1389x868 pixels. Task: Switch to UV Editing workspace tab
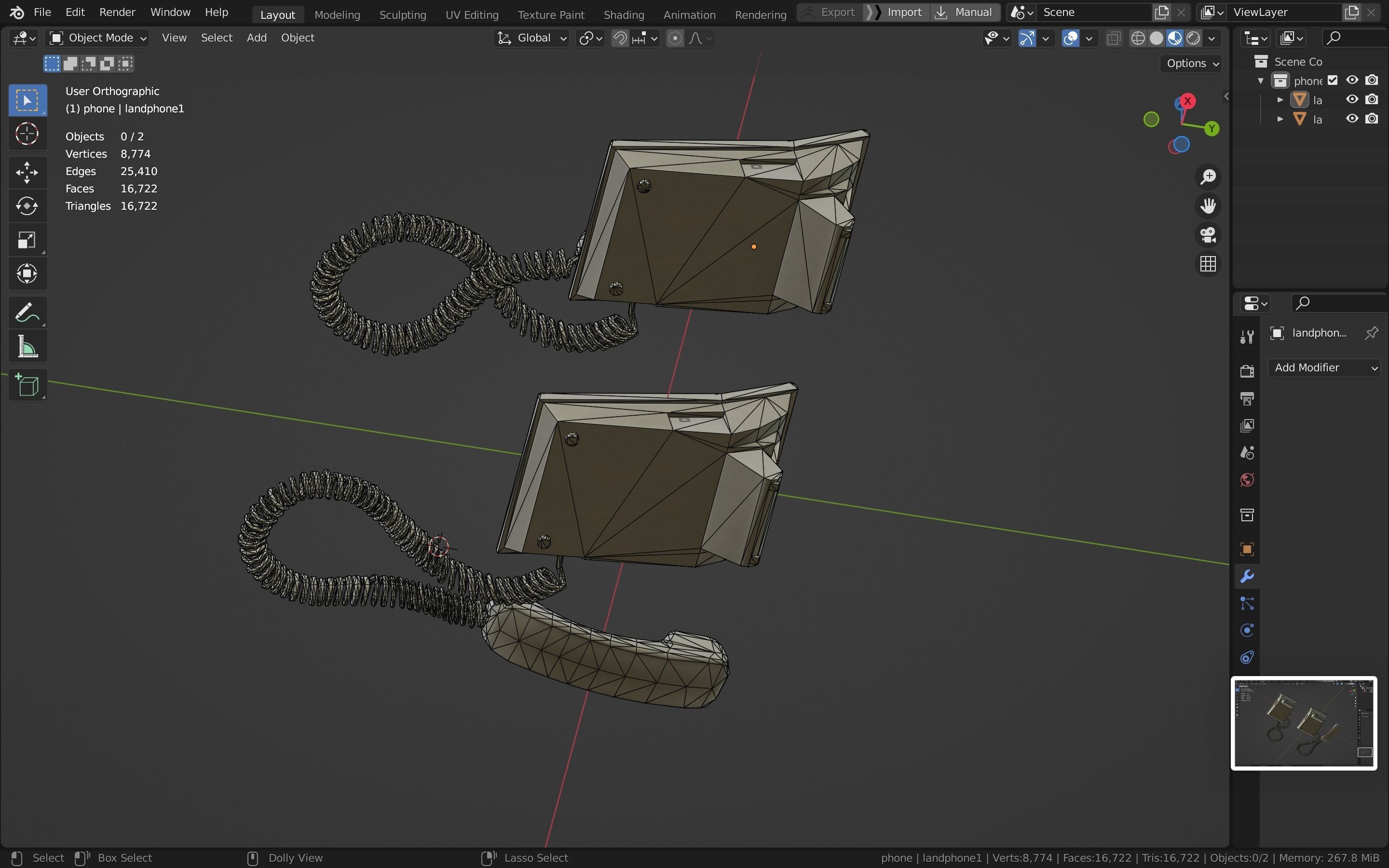[x=472, y=14]
